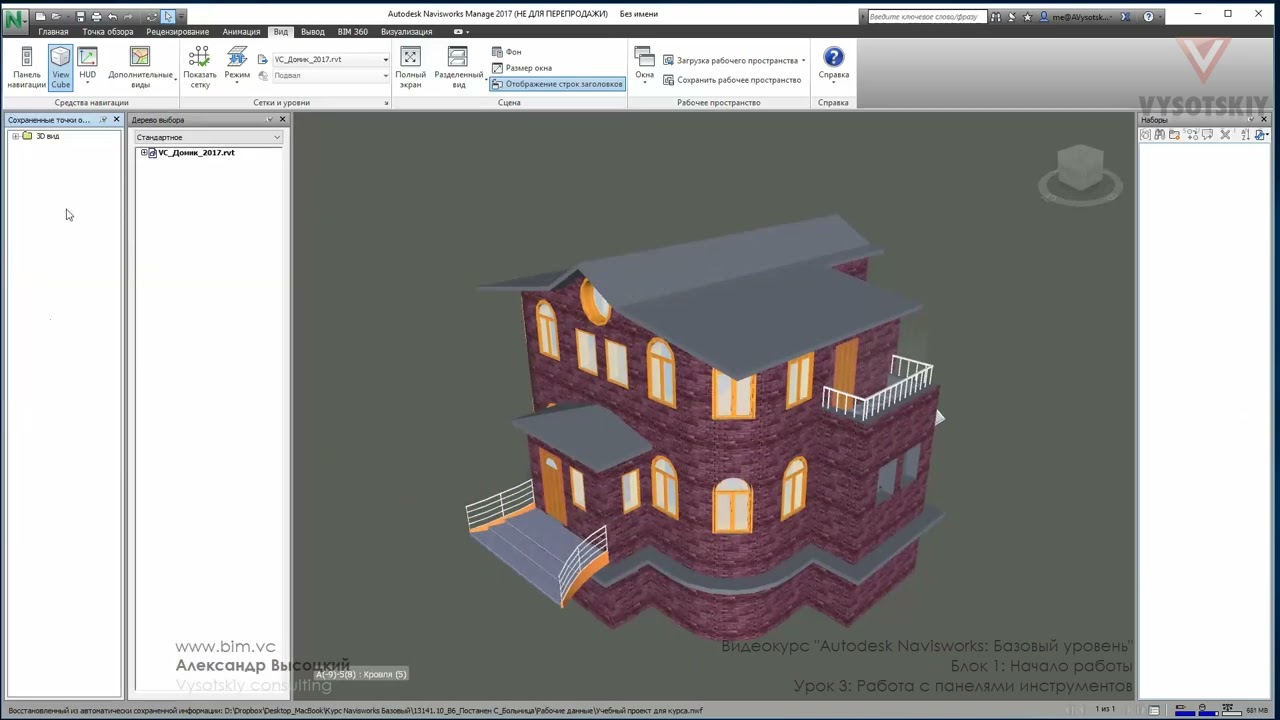Open the VC_Домик_2017.rvt file dropdown
1280x720 pixels.
coord(385,60)
